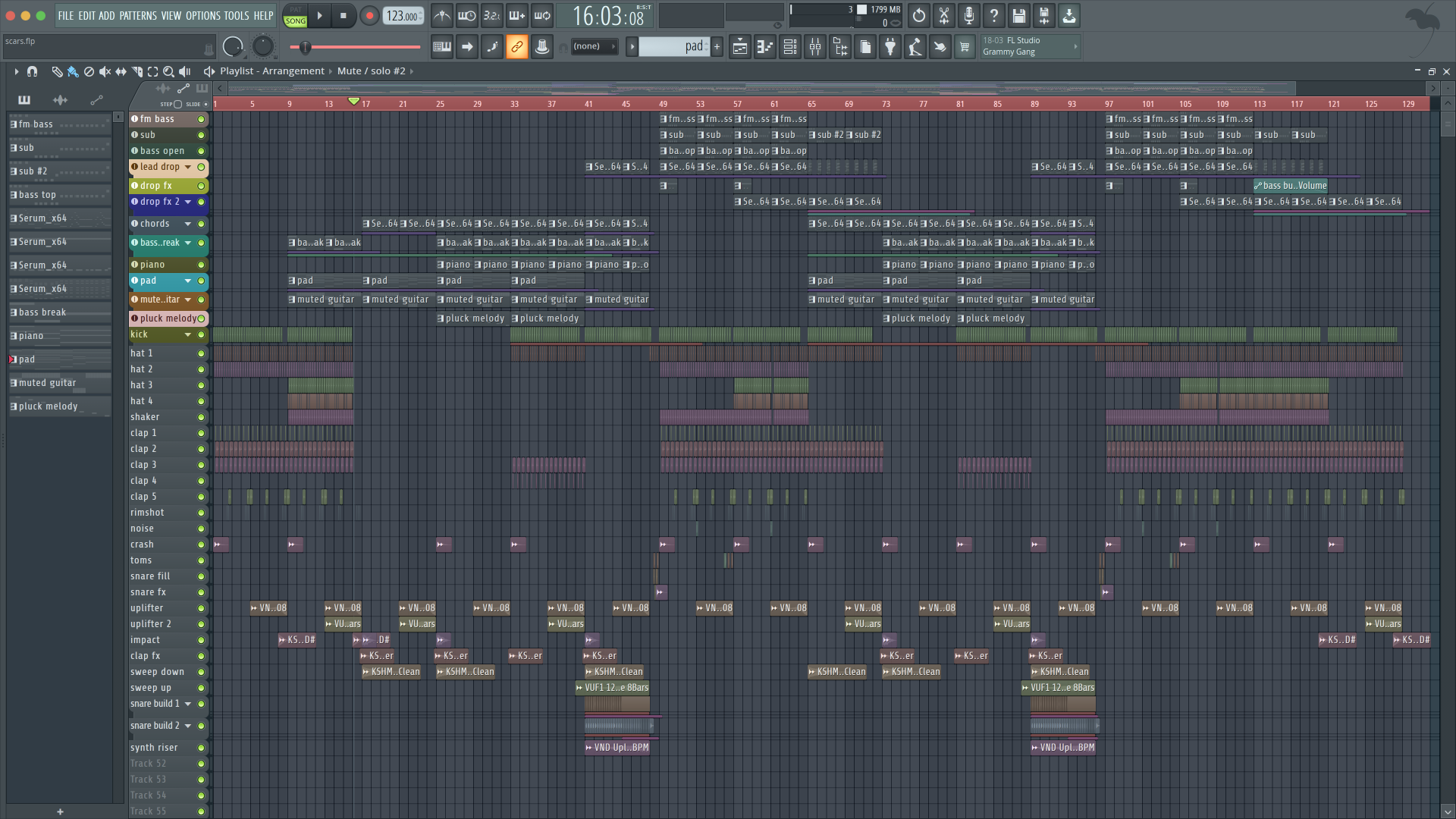Mute the piano track

coord(201,265)
